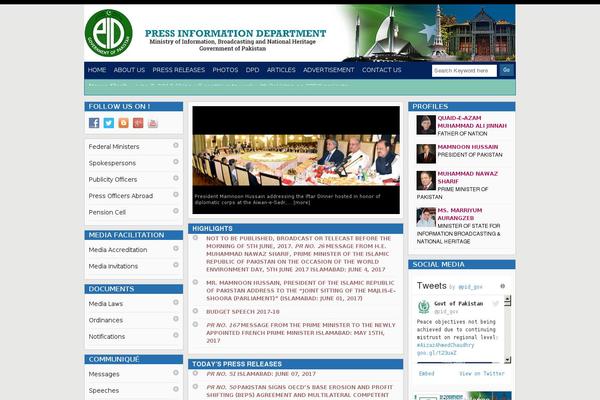Click the Search Keyword input field
Viewport: 600px width, 400px height.
pos(464,70)
